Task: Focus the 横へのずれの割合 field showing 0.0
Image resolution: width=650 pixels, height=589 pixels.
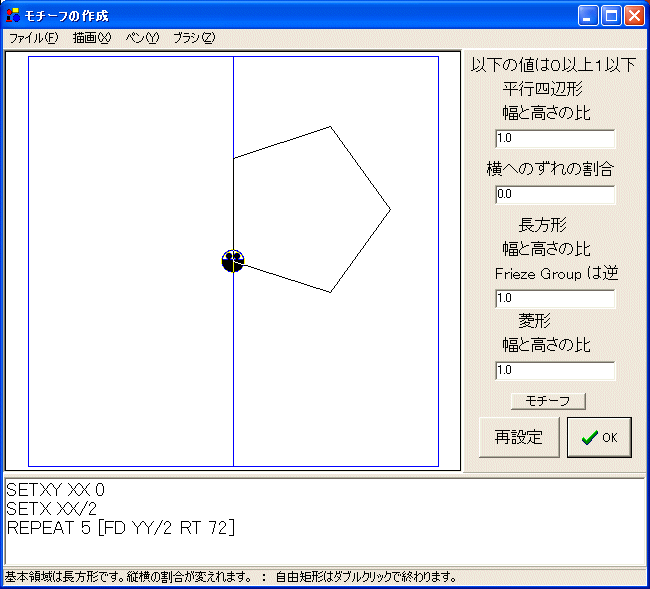Action: pos(555,194)
